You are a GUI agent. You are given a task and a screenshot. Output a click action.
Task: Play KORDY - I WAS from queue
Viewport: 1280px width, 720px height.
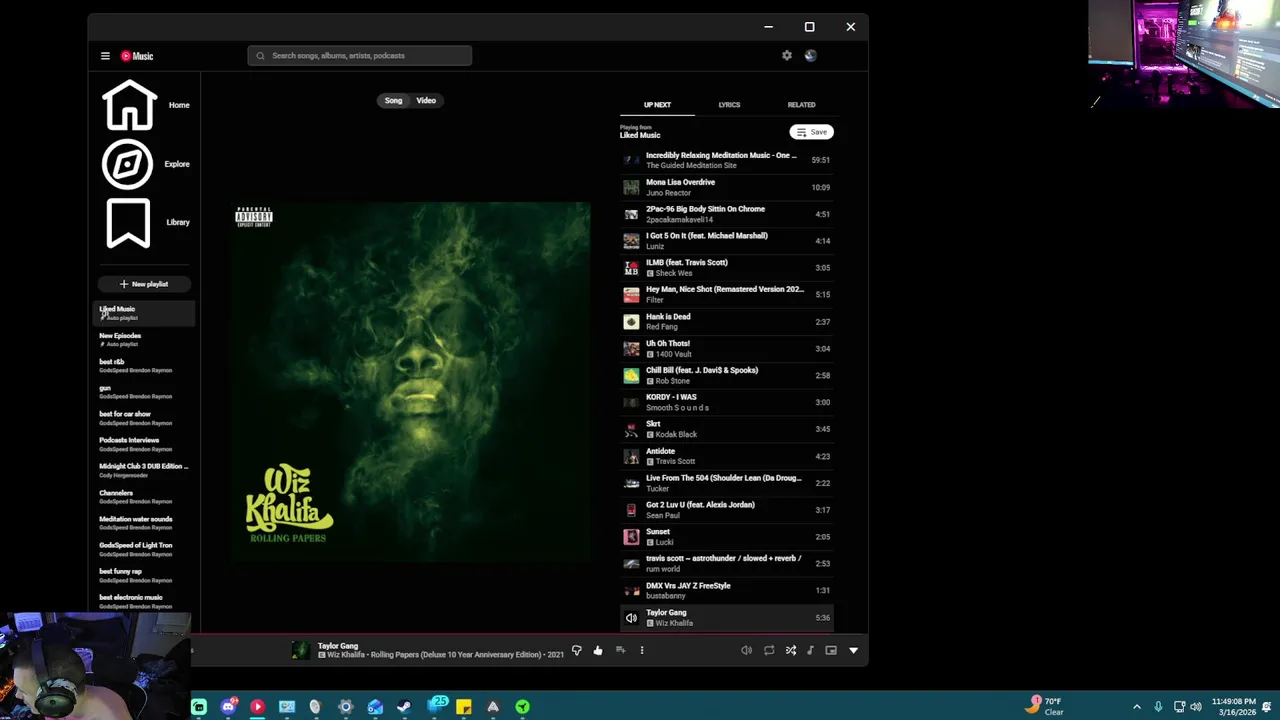pyautogui.click(x=727, y=402)
